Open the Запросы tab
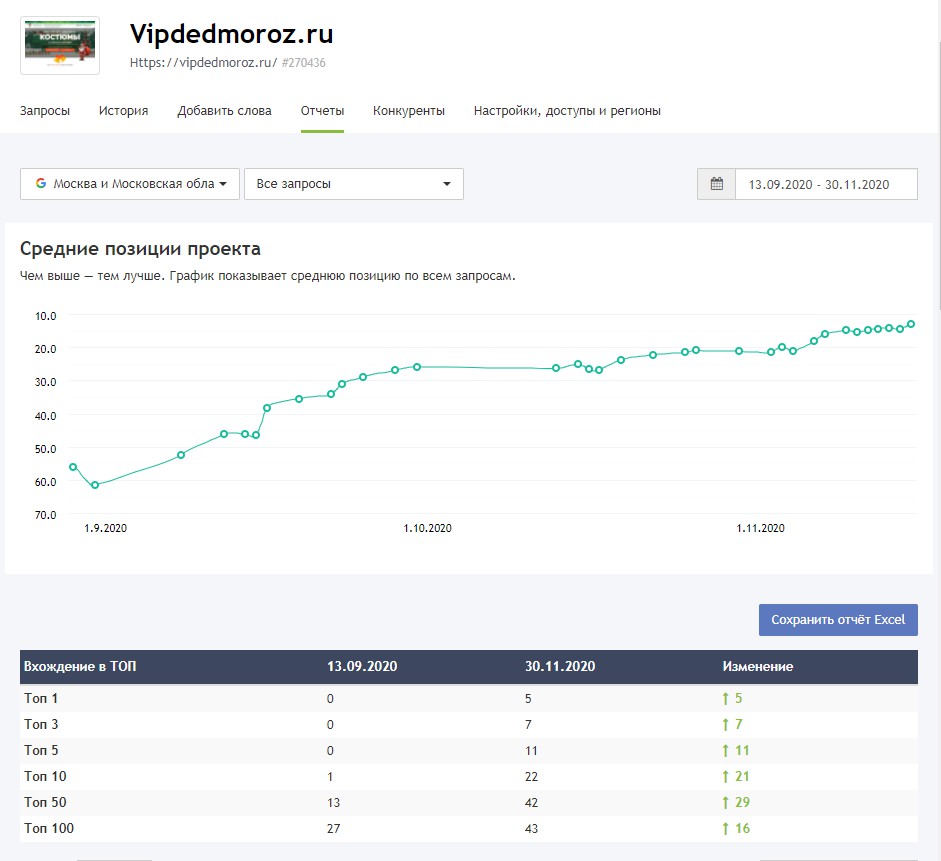The height and width of the screenshot is (861, 941). click(x=45, y=111)
